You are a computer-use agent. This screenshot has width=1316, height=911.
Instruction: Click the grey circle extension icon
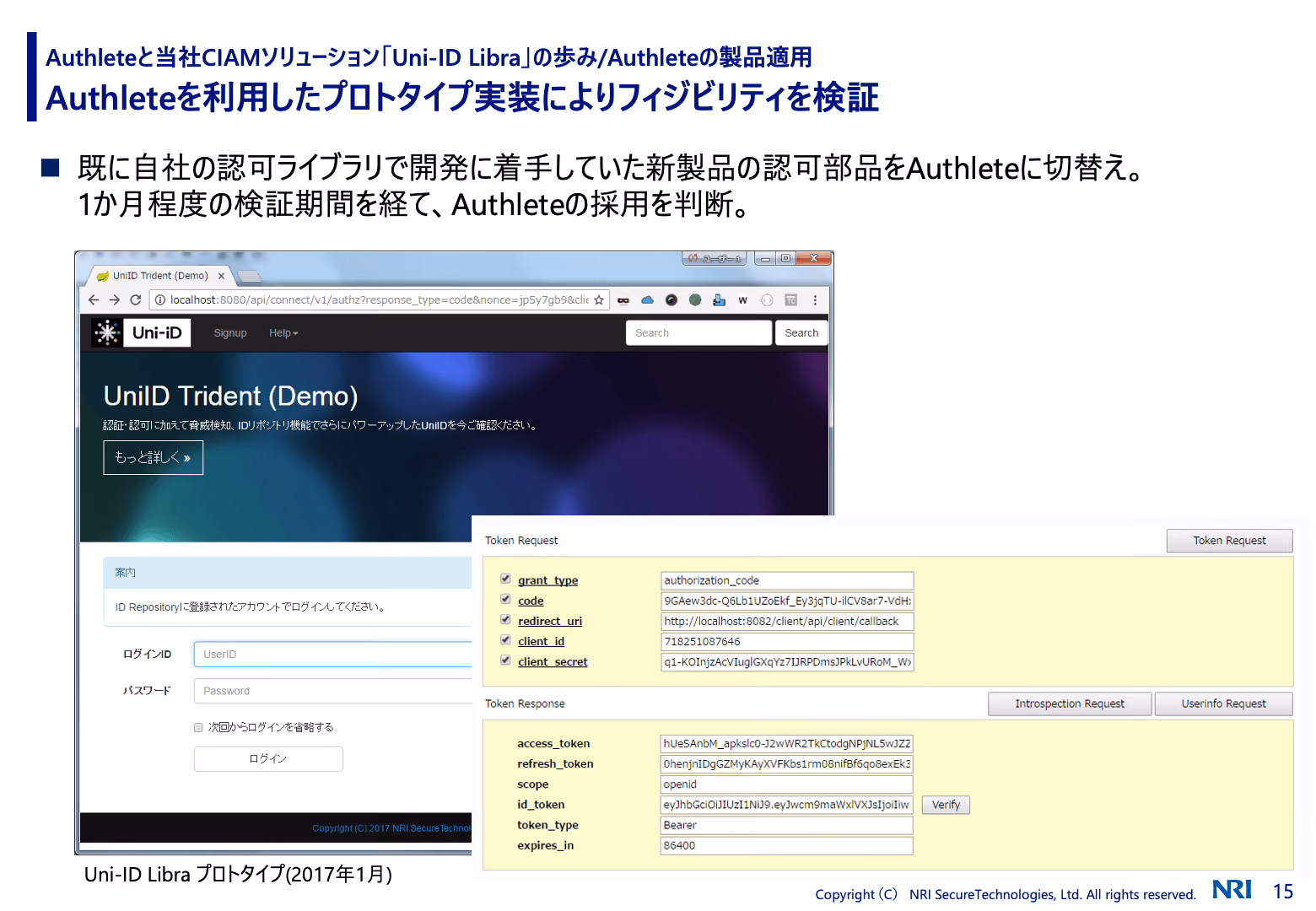click(x=767, y=300)
